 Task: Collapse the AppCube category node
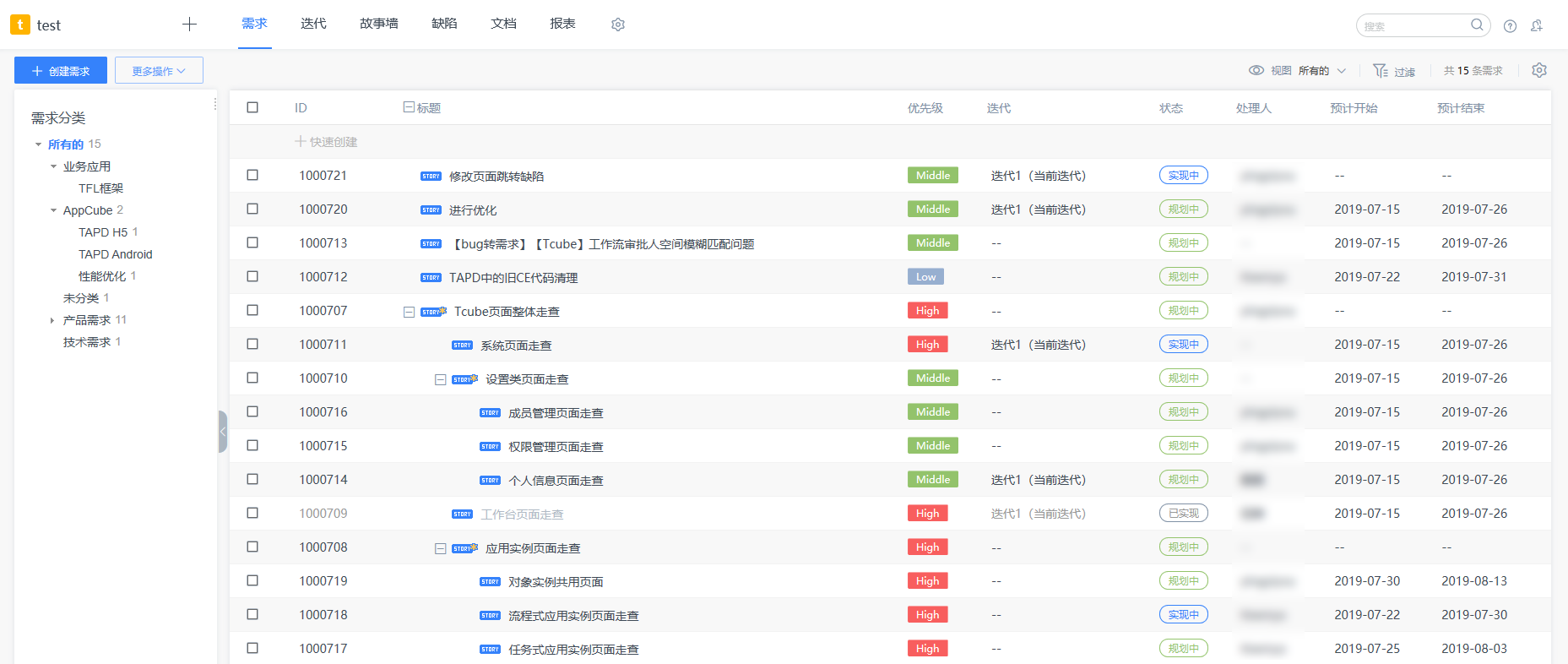(53, 210)
